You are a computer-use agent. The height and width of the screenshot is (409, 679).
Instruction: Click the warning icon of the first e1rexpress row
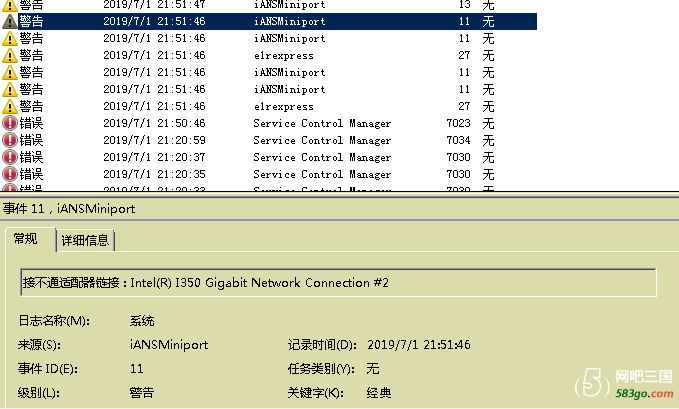click(10, 55)
